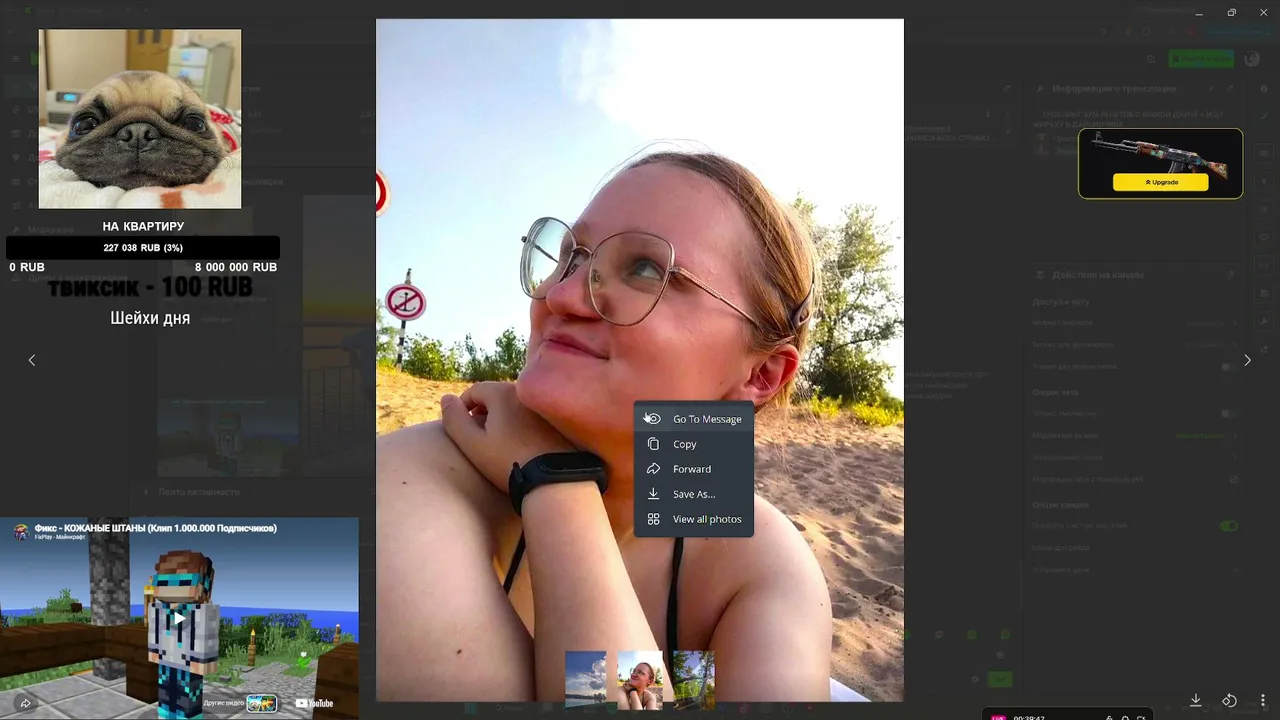Toggle the green enabled switch under Опции канала

click(x=1229, y=526)
